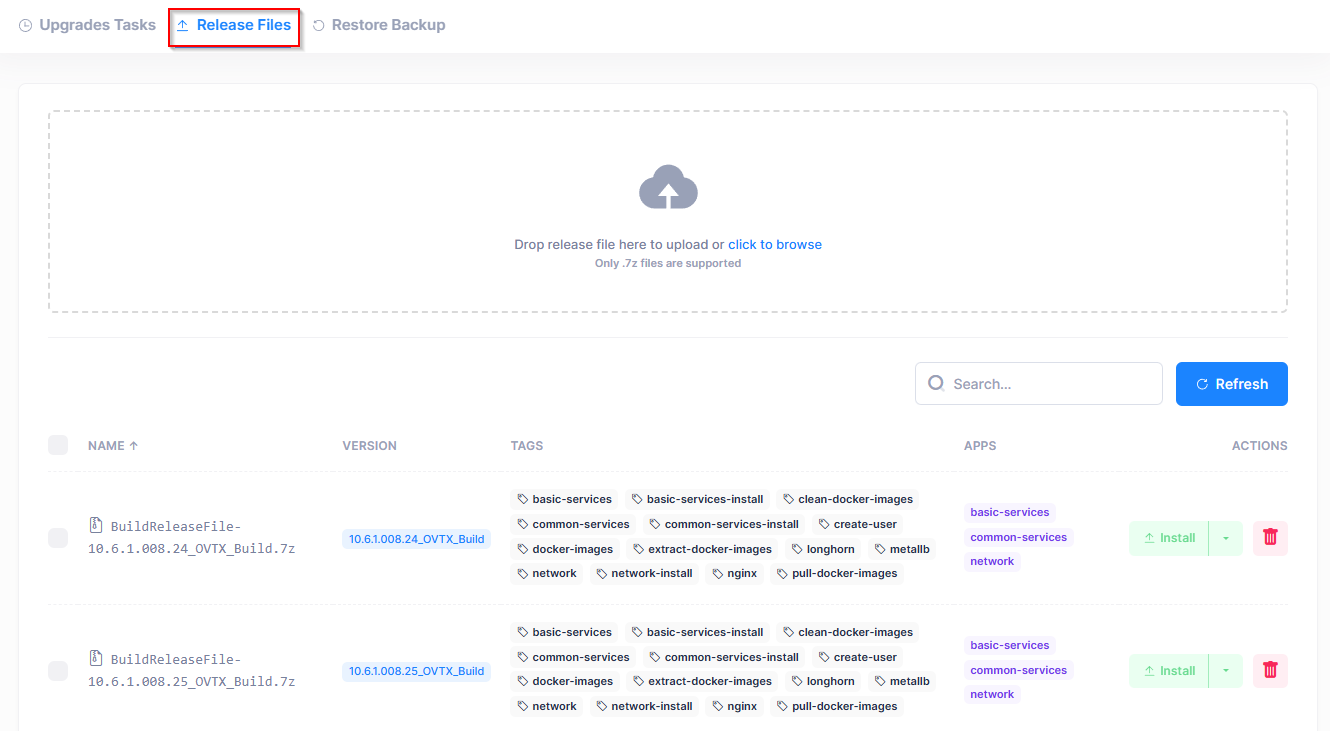Click the 'network' app badge in the 10.6.1.008.25 row
The height and width of the screenshot is (731, 1330).
[x=992, y=694]
